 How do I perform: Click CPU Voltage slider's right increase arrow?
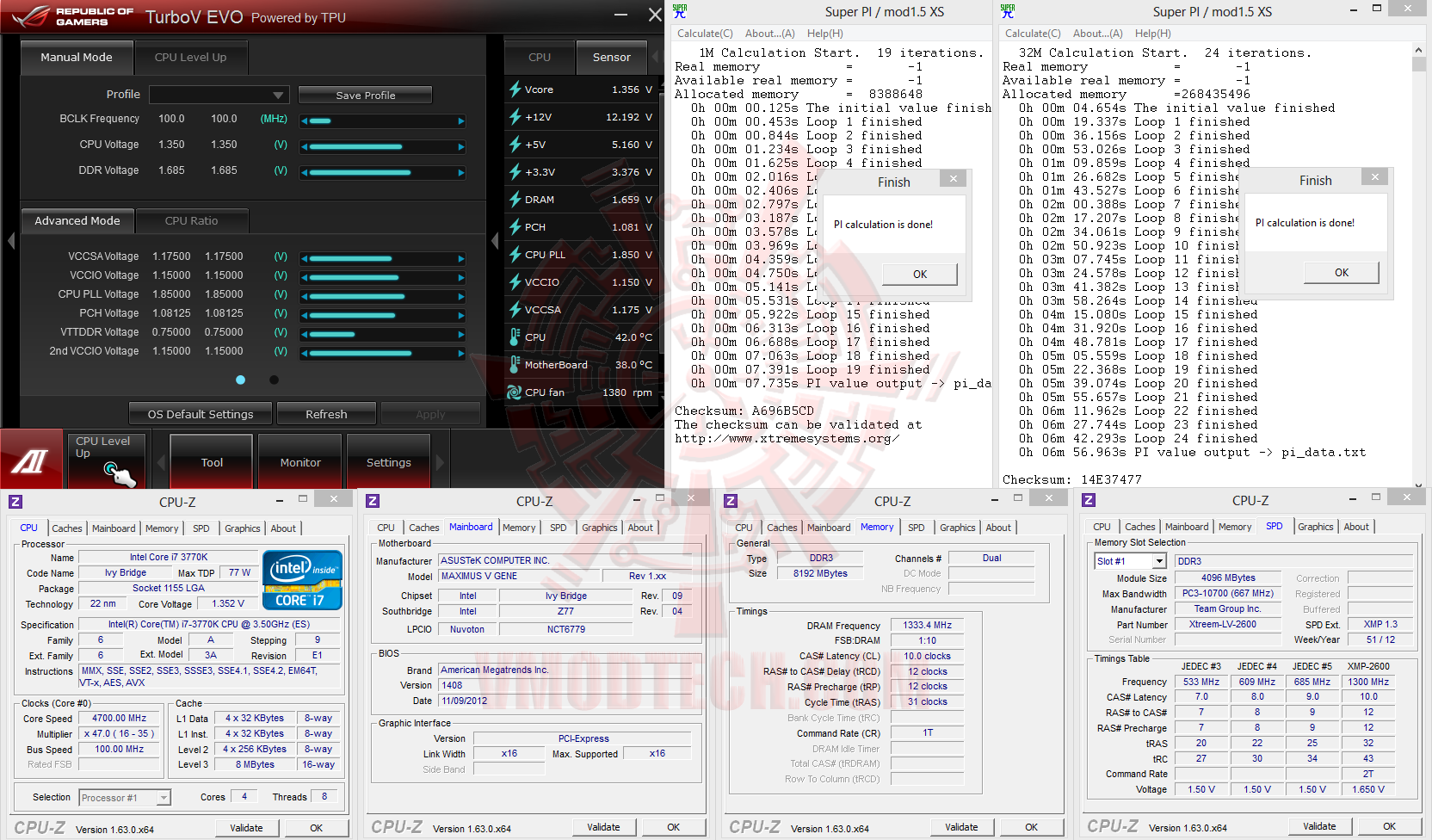[461, 147]
